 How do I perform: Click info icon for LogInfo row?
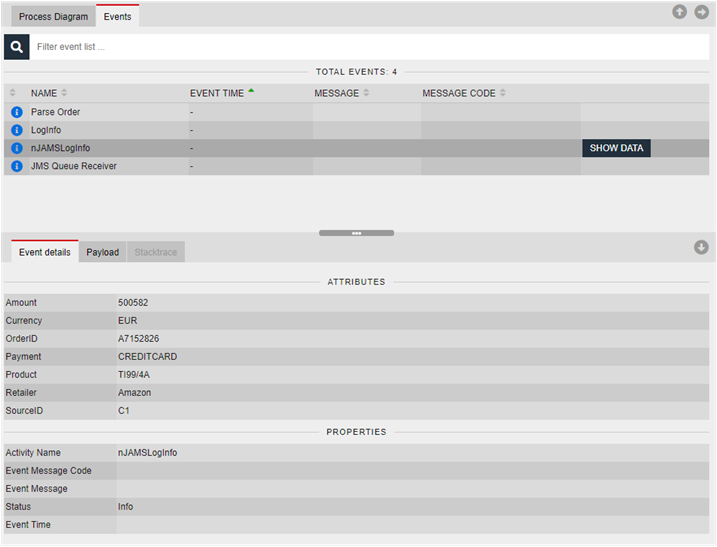(17, 130)
